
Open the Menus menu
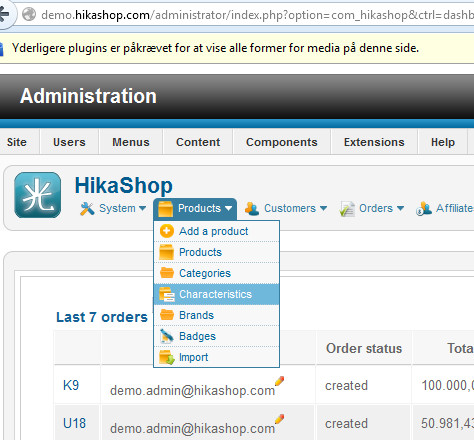coord(131,142)
